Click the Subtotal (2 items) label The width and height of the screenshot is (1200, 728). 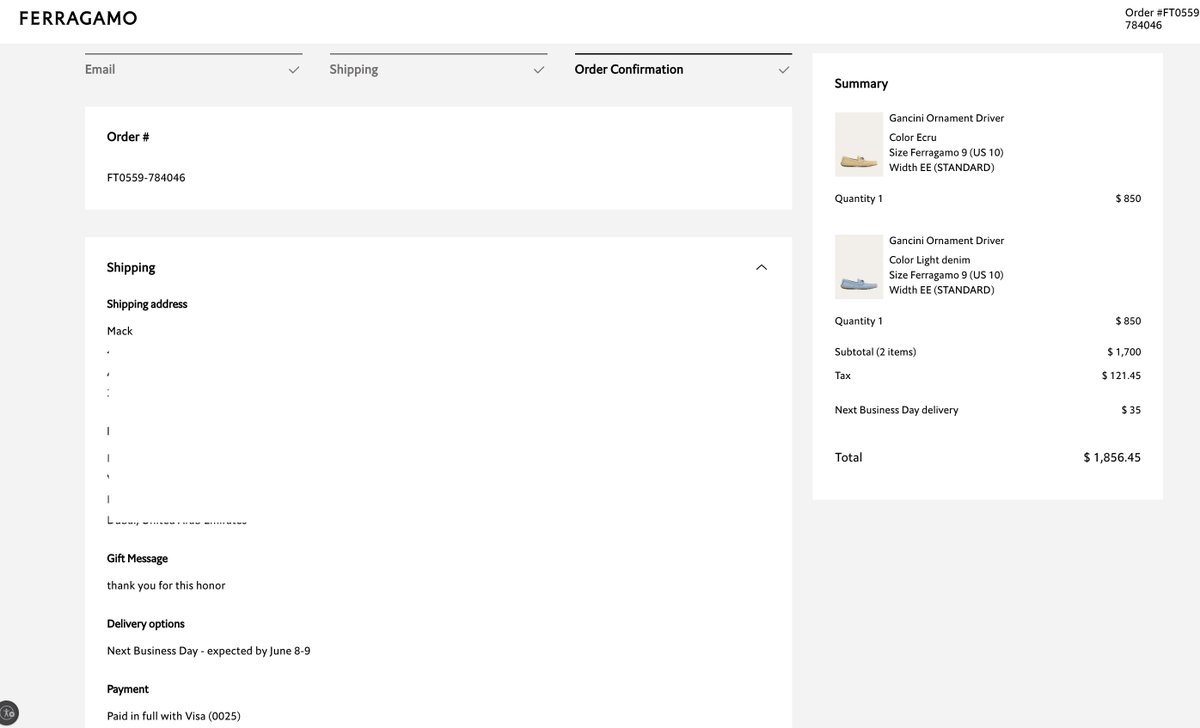(876, 352)
